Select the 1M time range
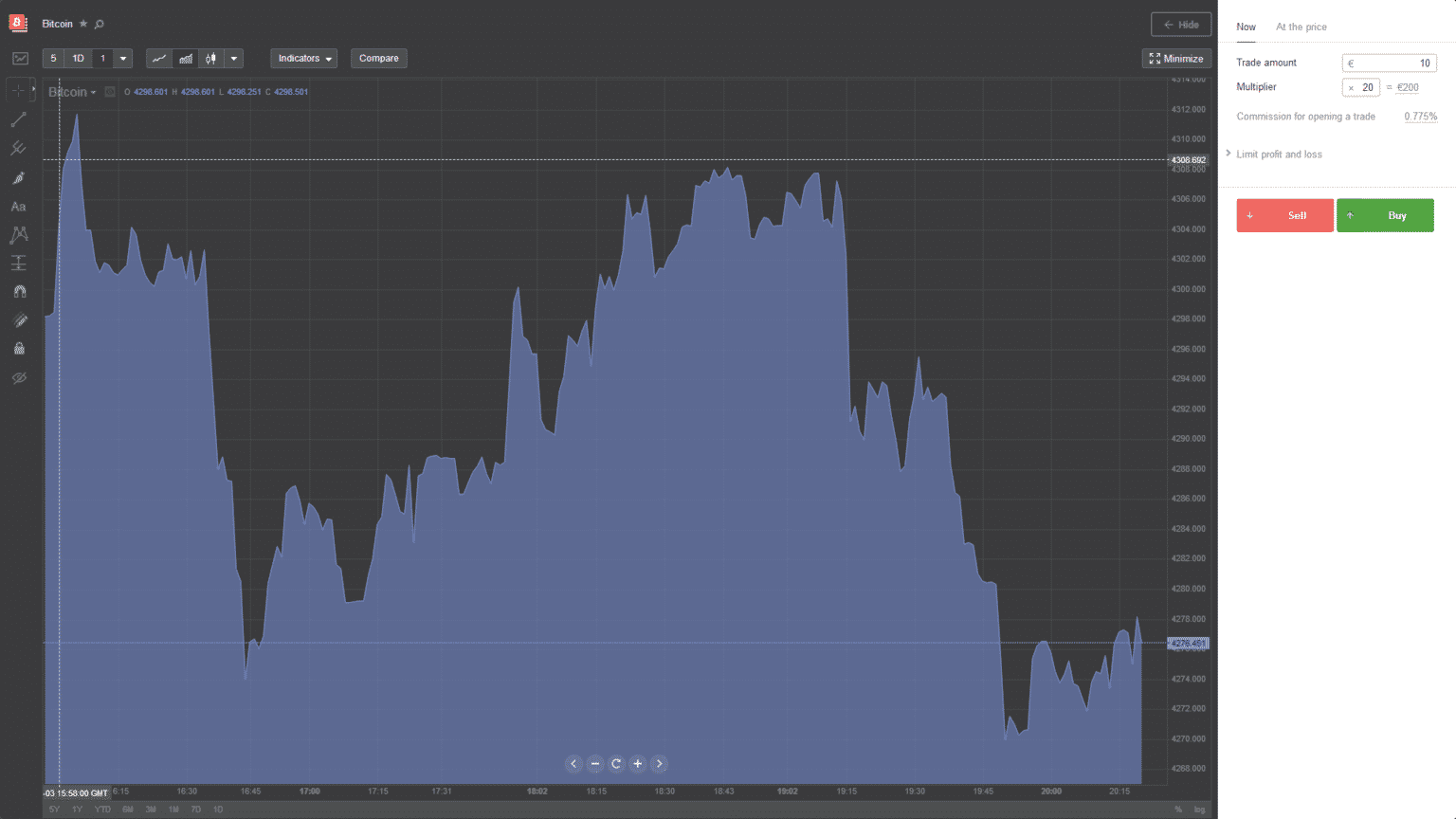Screen dimensions: 1456x819 coord(173,810)
